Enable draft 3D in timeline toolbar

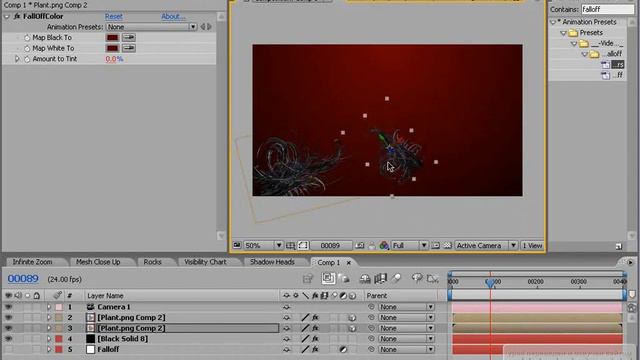coord(344,279)
